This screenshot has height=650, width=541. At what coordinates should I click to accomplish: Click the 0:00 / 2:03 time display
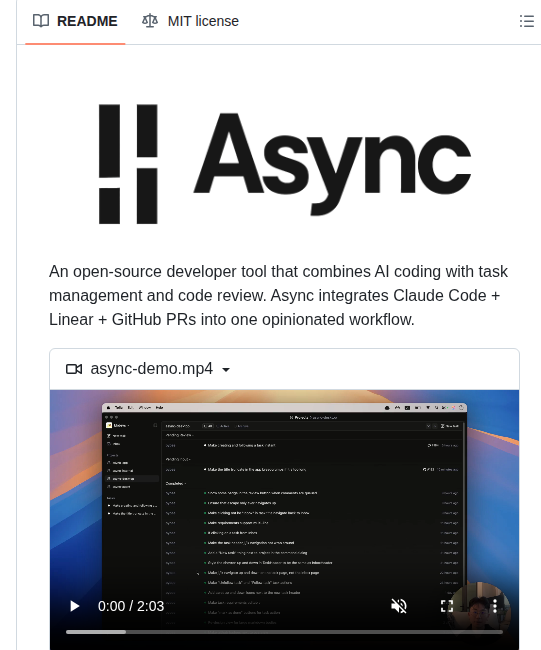[131, 606]
